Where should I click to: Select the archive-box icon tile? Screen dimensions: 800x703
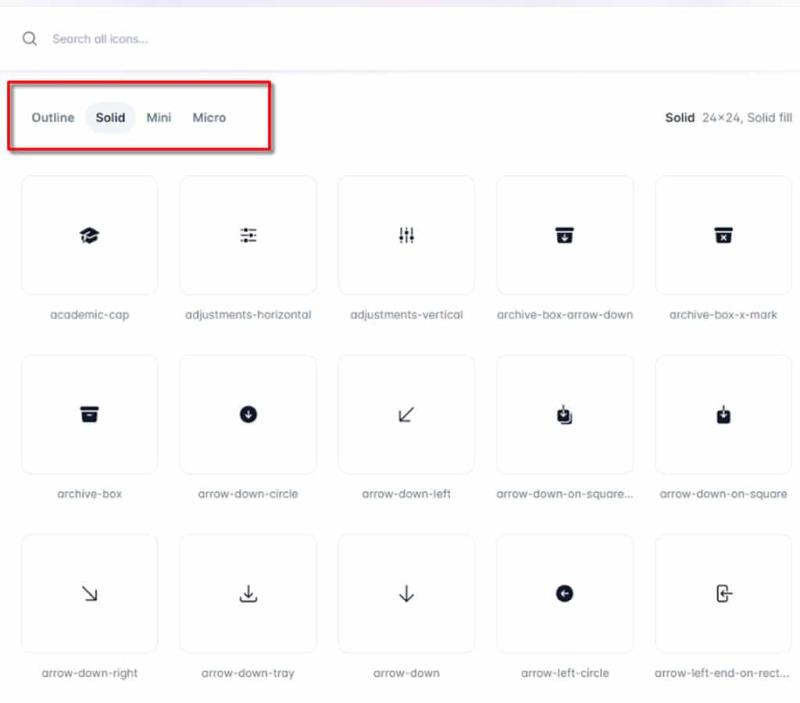[x=89, y=415]
